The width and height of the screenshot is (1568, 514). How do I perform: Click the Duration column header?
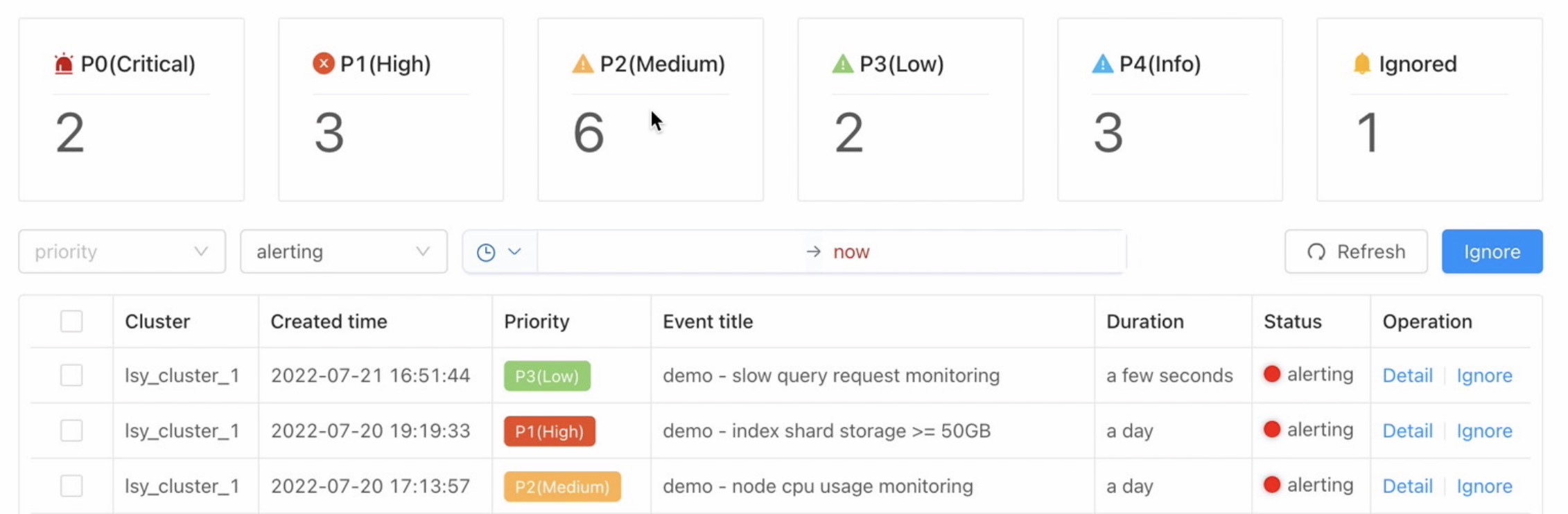(x=1144, y=321)
